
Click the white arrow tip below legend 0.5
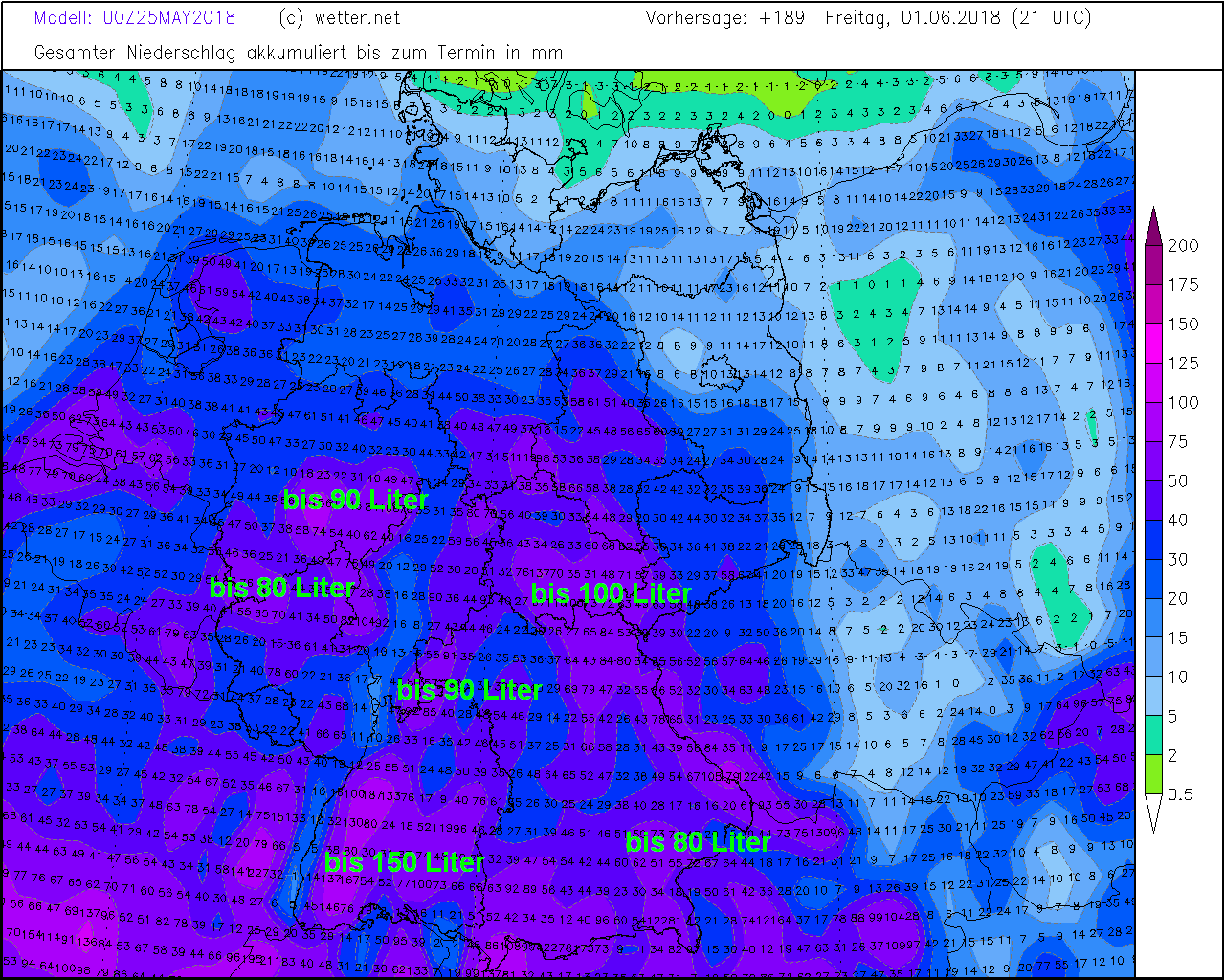1153,811
